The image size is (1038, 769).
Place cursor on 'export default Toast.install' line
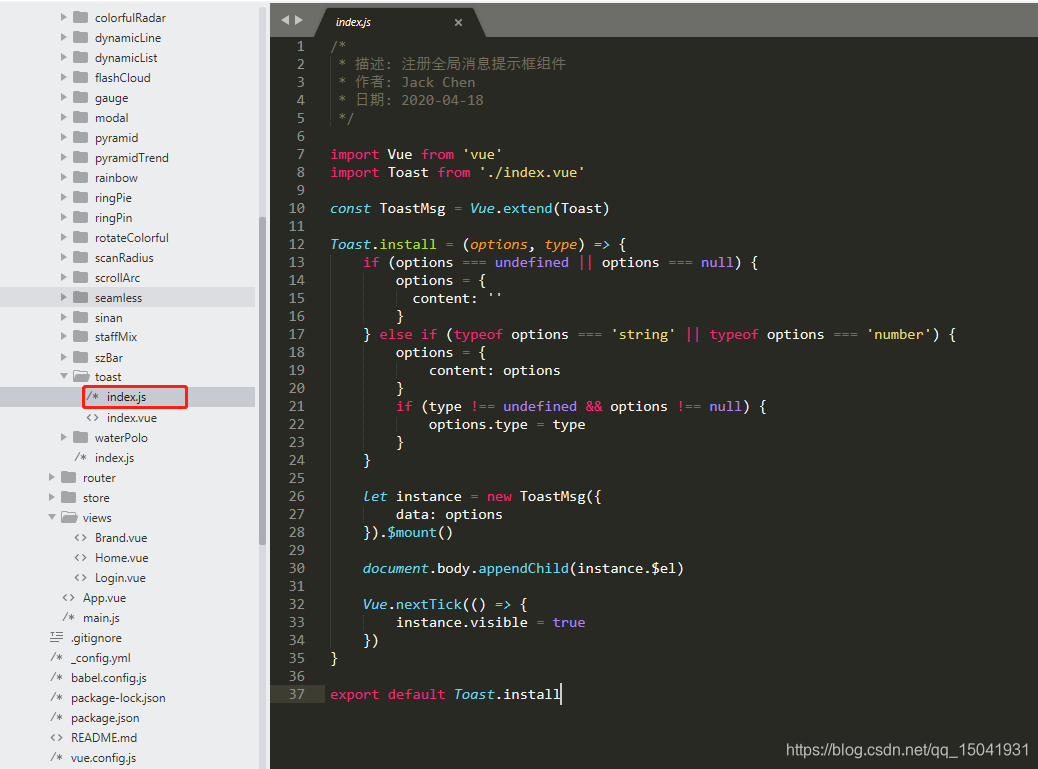446,694
